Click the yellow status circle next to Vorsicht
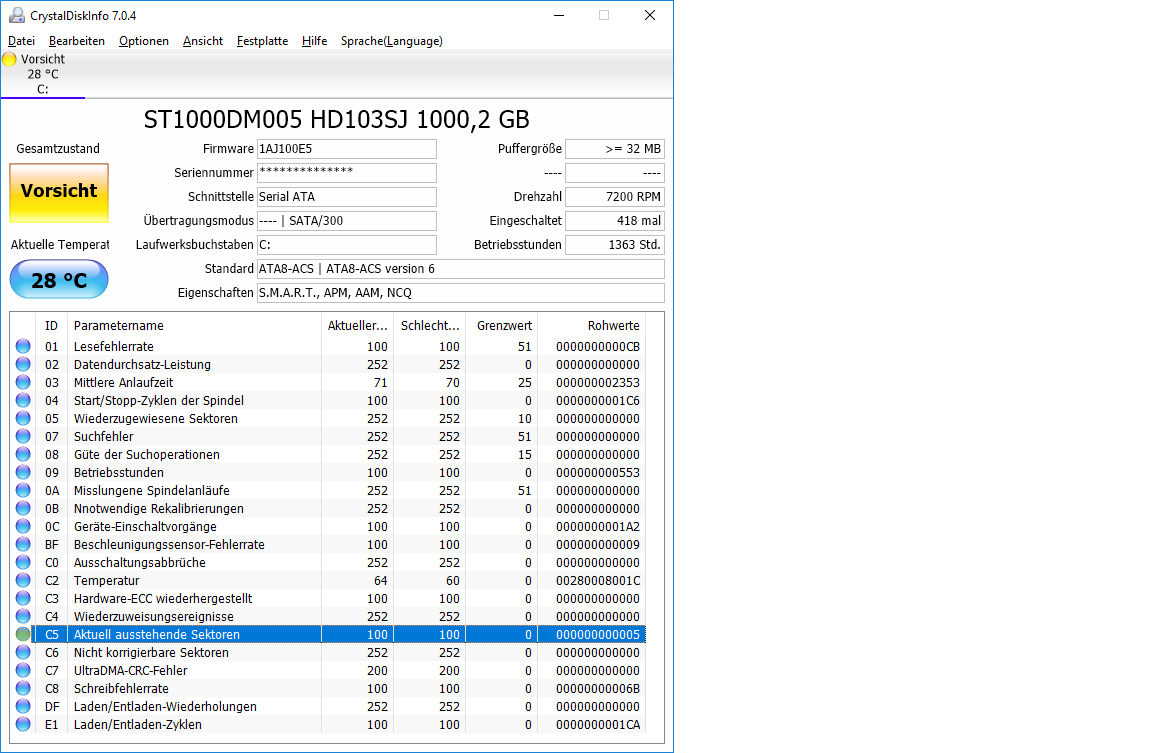This screenshot has height=753, width=1152. 10,60
